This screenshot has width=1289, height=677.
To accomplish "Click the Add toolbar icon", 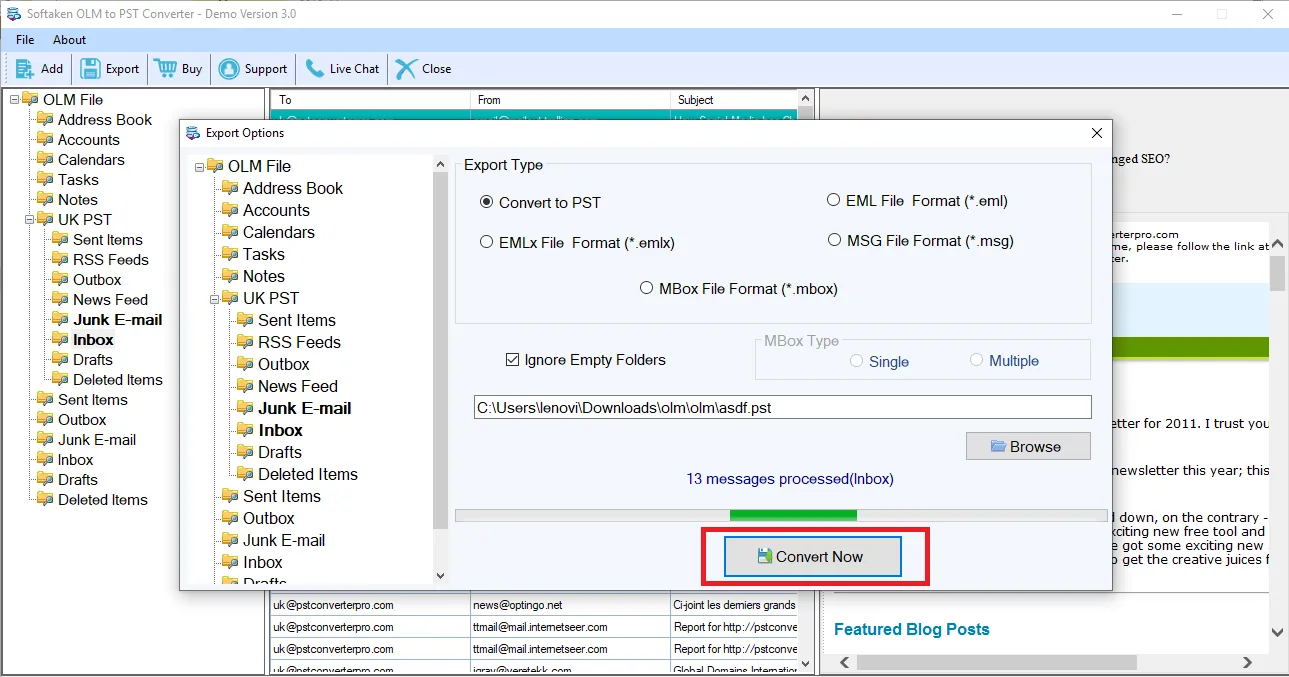I will point(25,69).
